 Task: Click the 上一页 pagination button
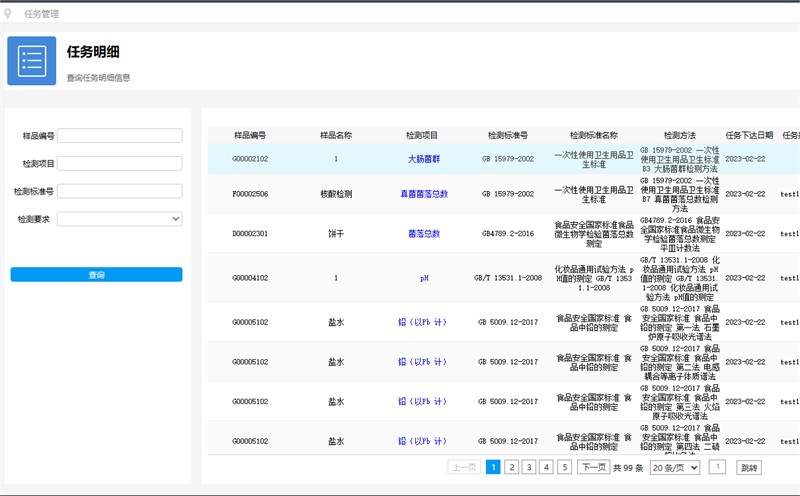tap(464, 467)
